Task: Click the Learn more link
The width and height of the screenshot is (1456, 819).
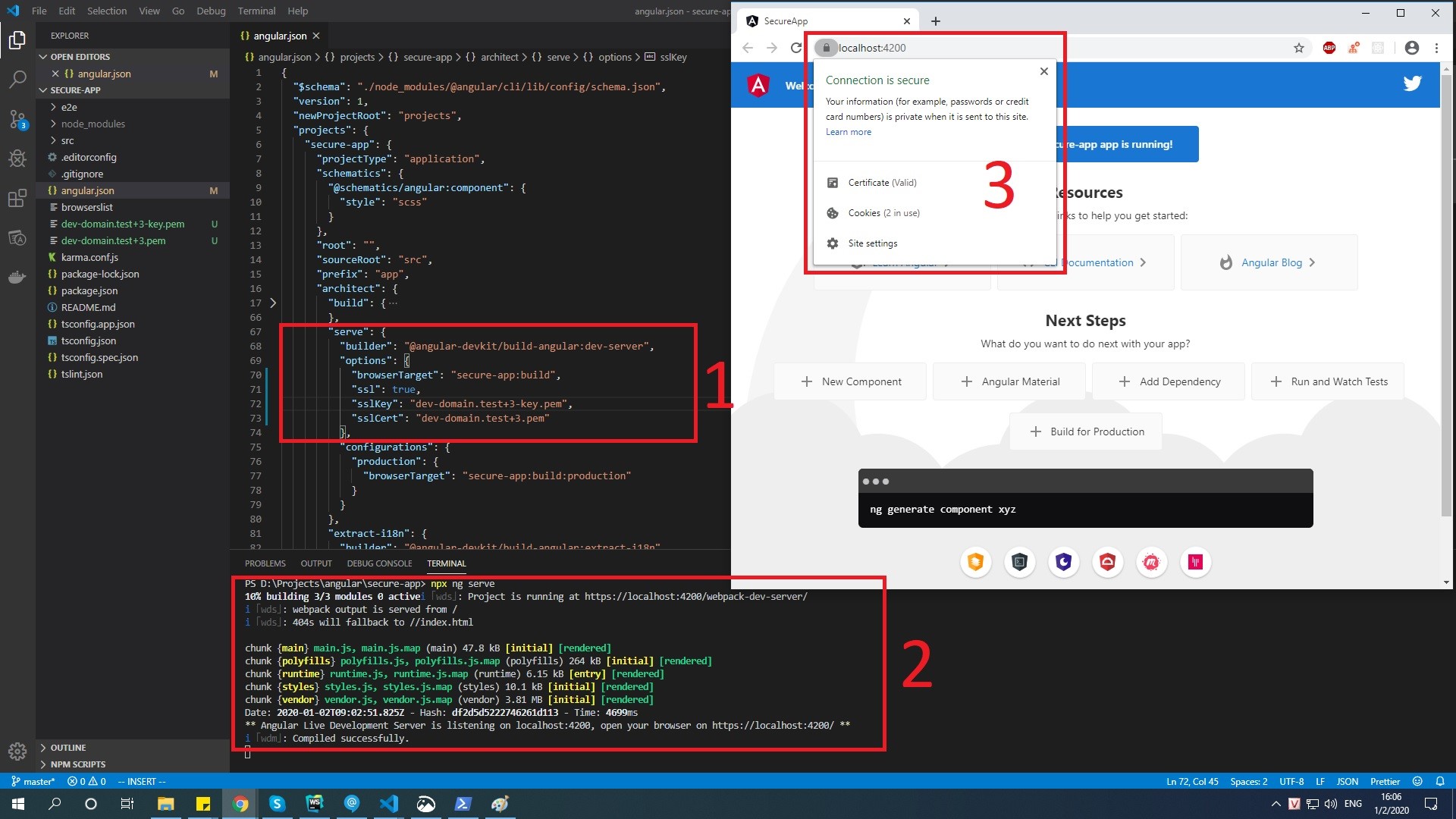Action: click(x=849, y=132)
